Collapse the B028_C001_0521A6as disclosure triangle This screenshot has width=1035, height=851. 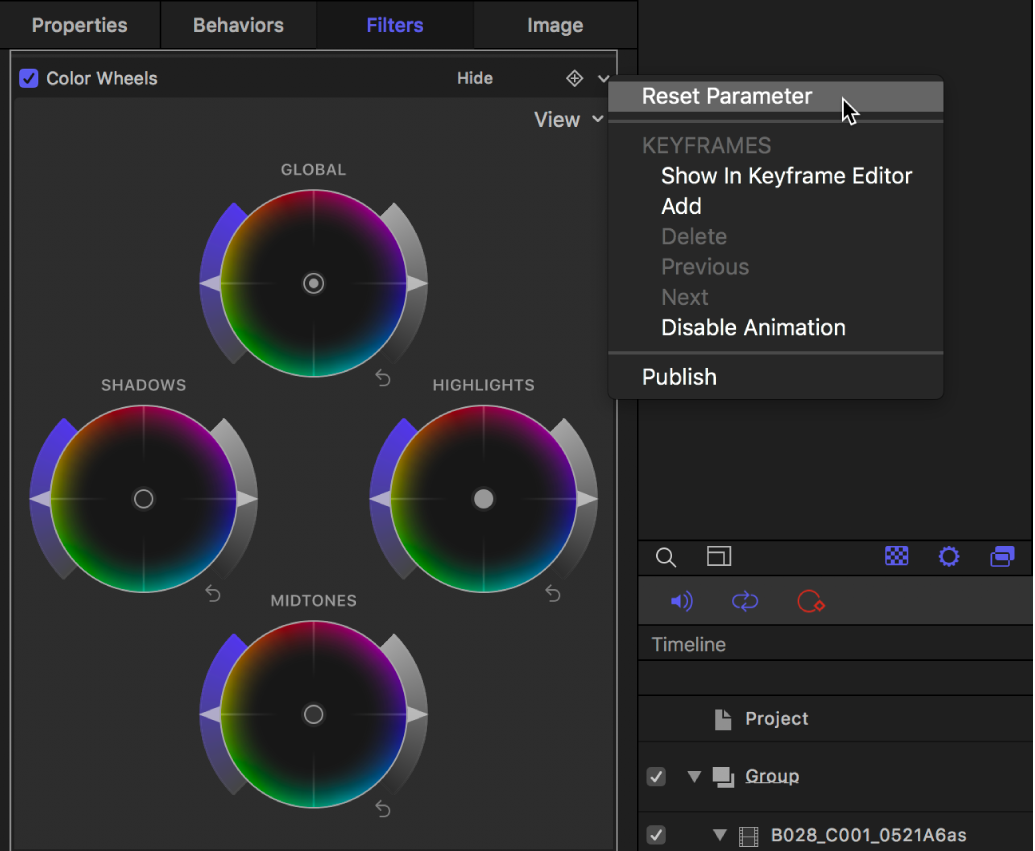coord(718,834)
